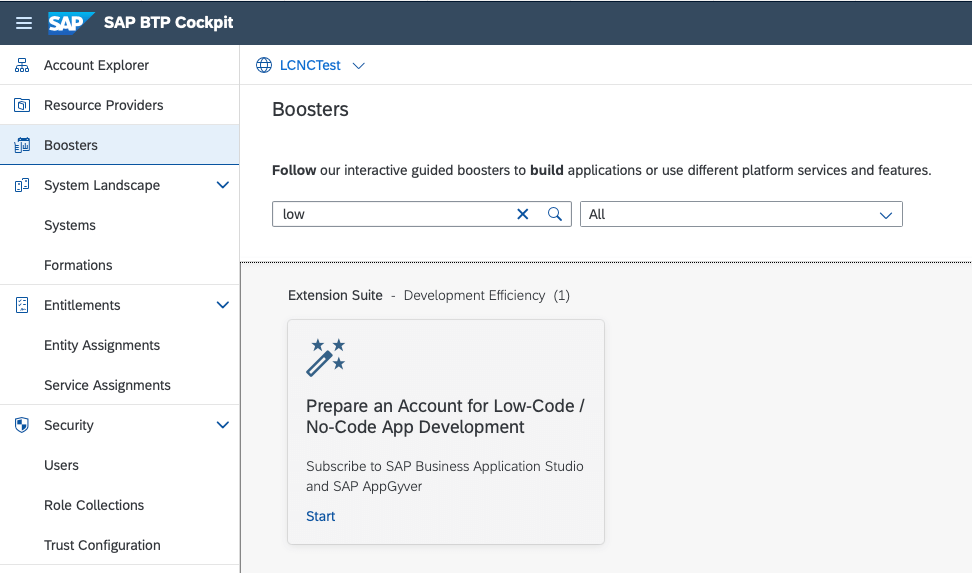The height and width of the screenshot is (573, 972).
Task: Select Boosters in the sidebar
Action: [120, 145]
